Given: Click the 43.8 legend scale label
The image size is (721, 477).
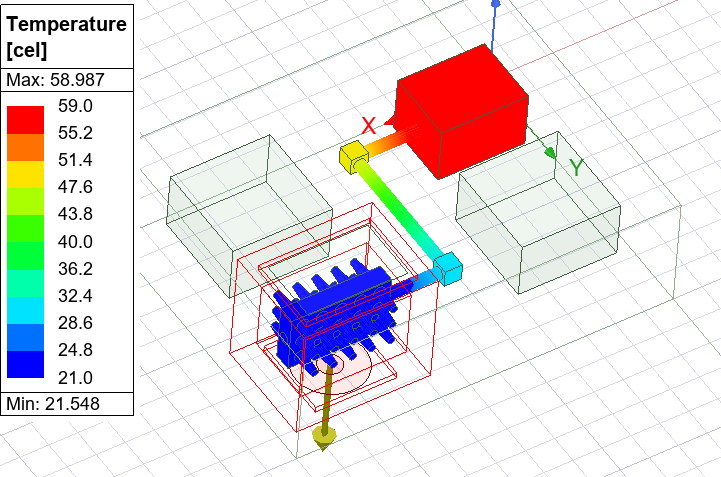Looking at the screenshot, I should [75, 214].
